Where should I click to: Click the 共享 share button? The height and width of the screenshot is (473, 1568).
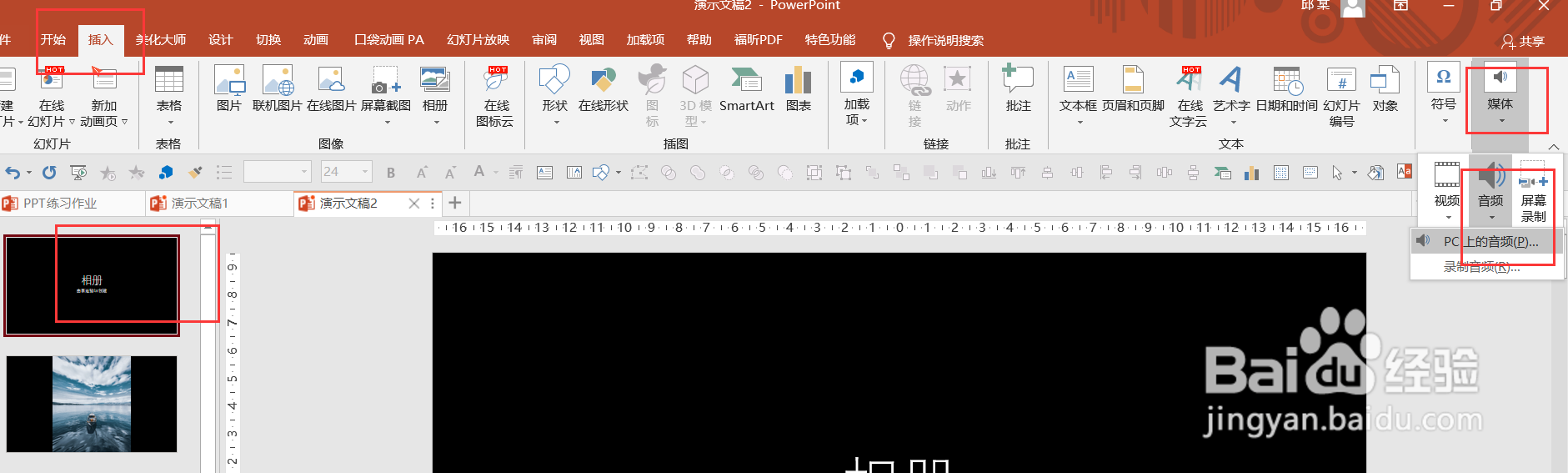coord(1523,41)
